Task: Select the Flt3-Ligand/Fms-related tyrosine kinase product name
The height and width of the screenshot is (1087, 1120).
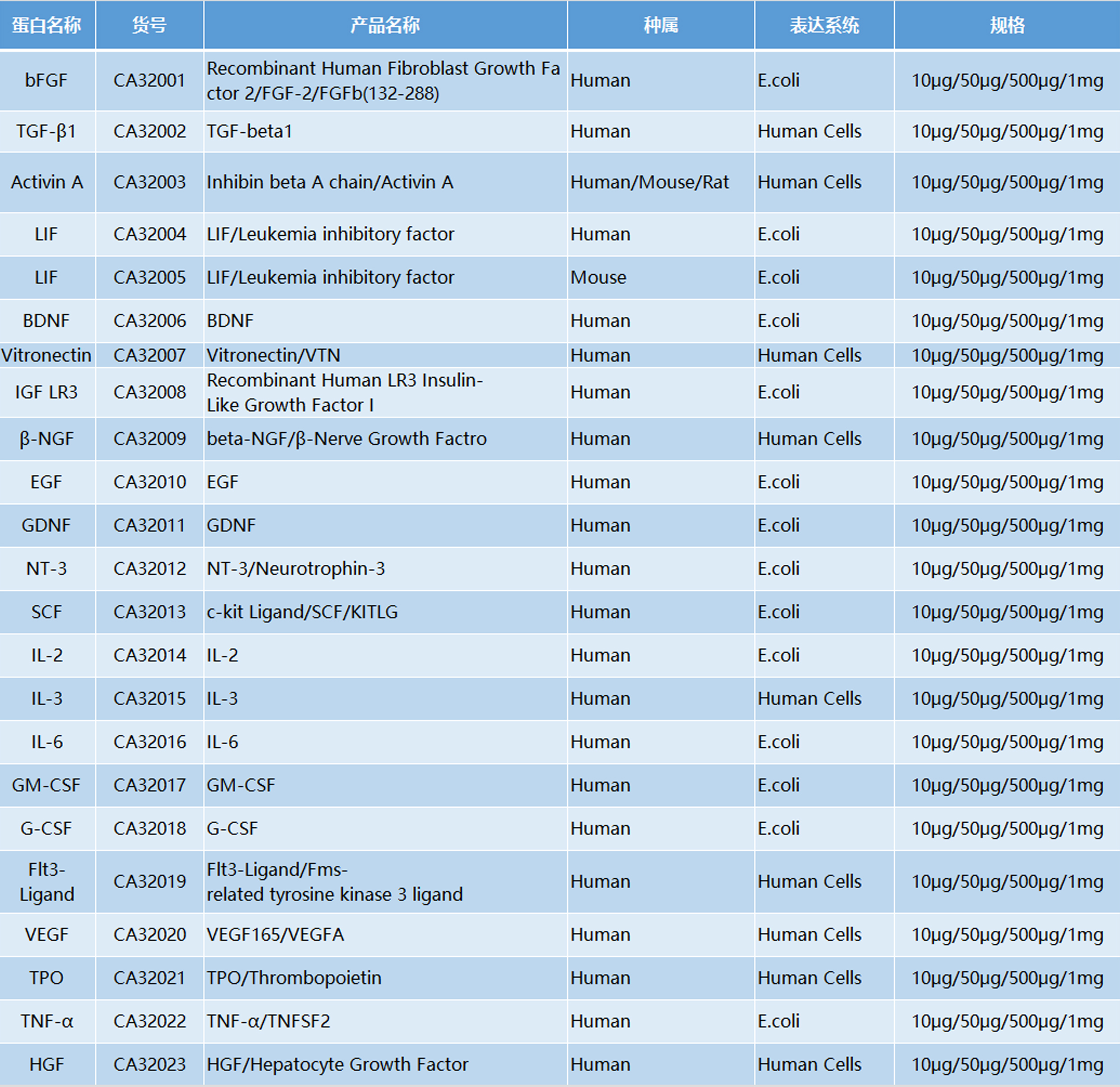Action: coord(385,882)
